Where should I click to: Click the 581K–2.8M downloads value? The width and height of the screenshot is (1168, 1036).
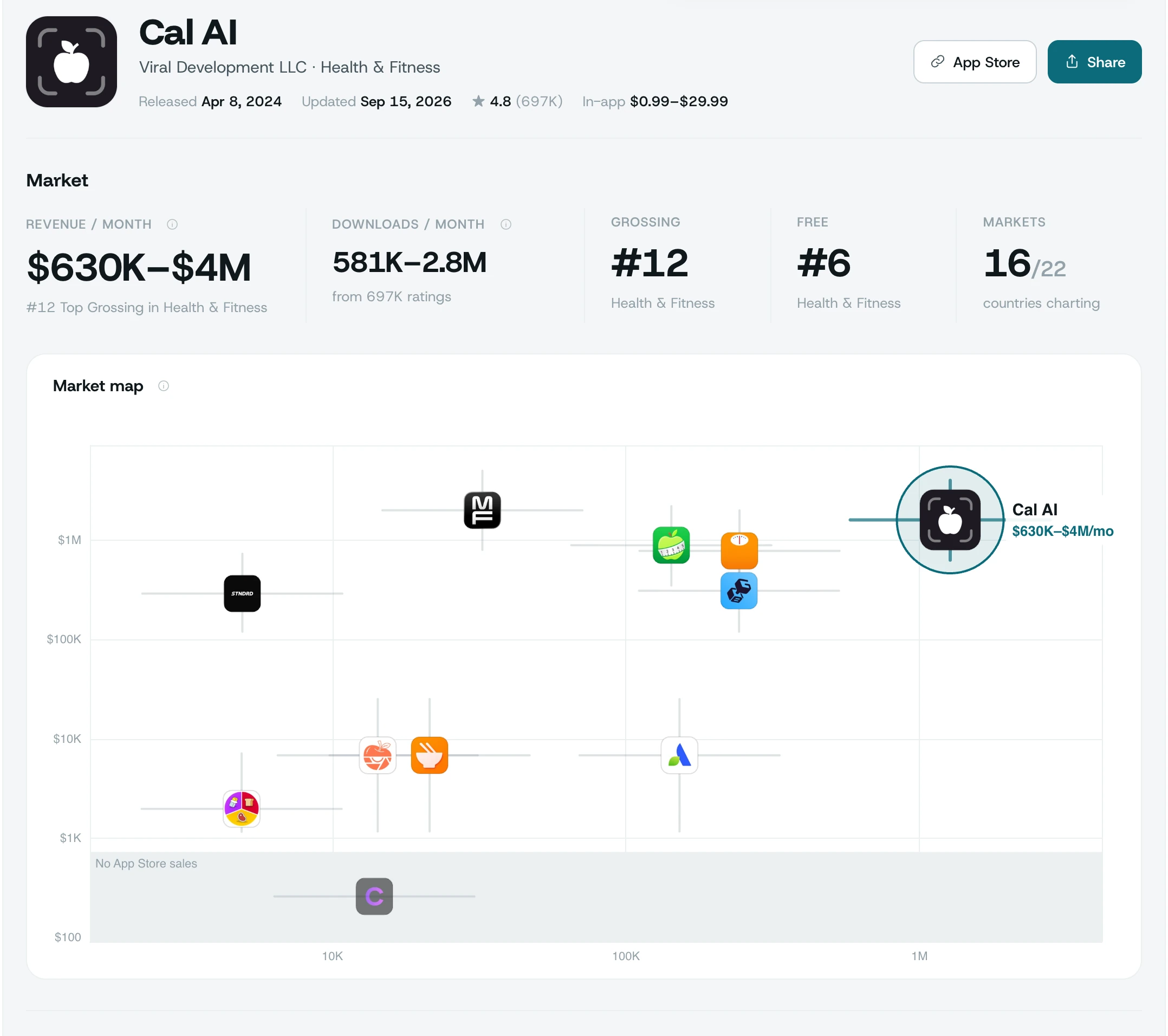409,262
